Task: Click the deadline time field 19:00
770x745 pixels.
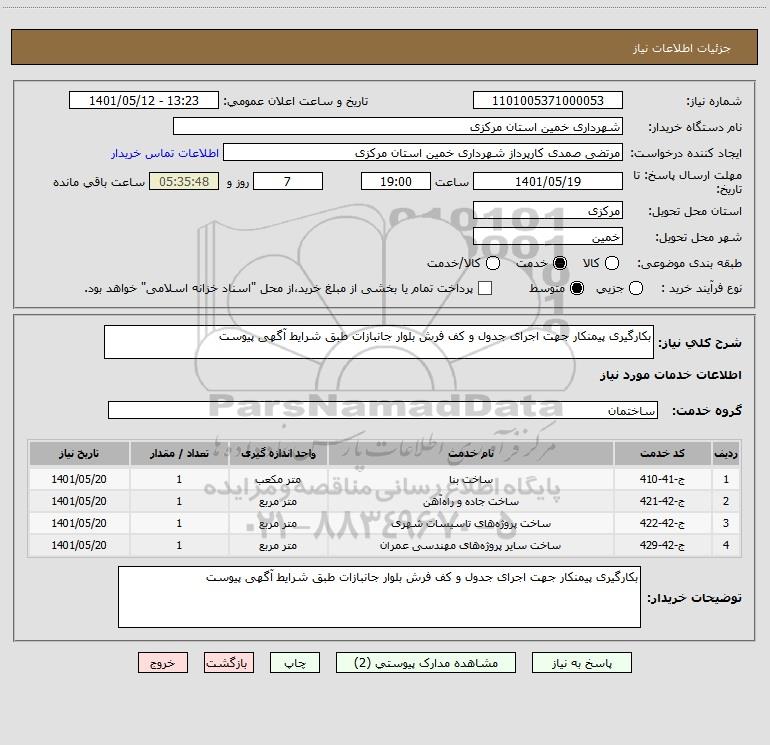Action: (x=396, y=181)
